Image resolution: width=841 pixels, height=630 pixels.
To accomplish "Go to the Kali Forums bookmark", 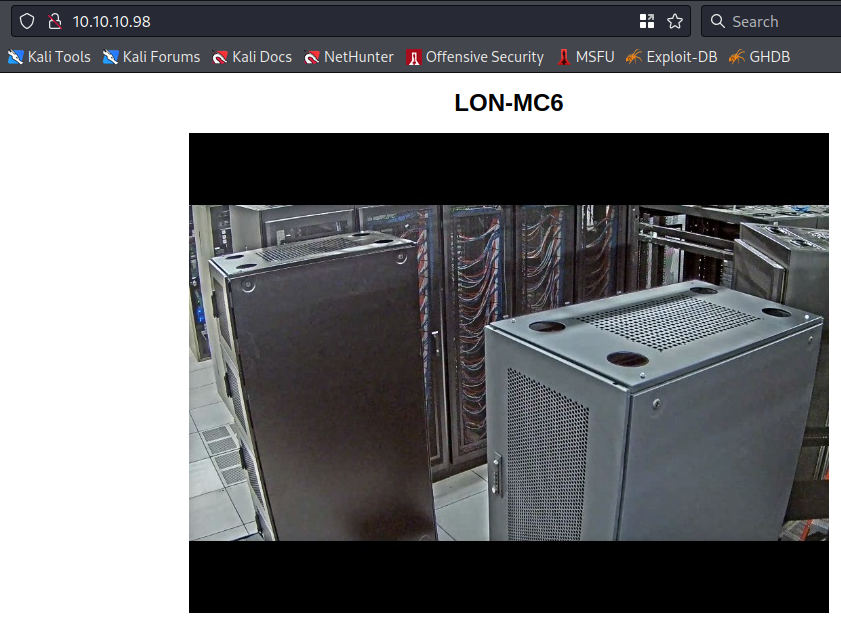I will point(152,57).
